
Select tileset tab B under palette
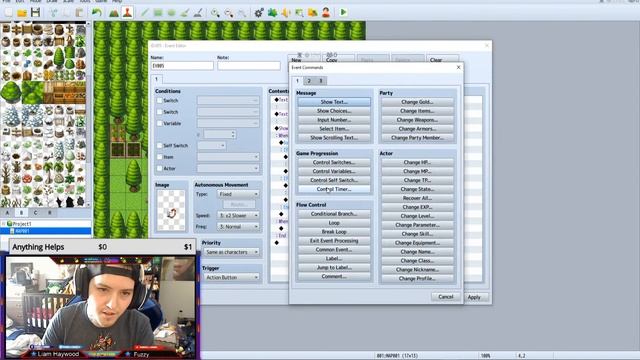[x=21, y=213]
